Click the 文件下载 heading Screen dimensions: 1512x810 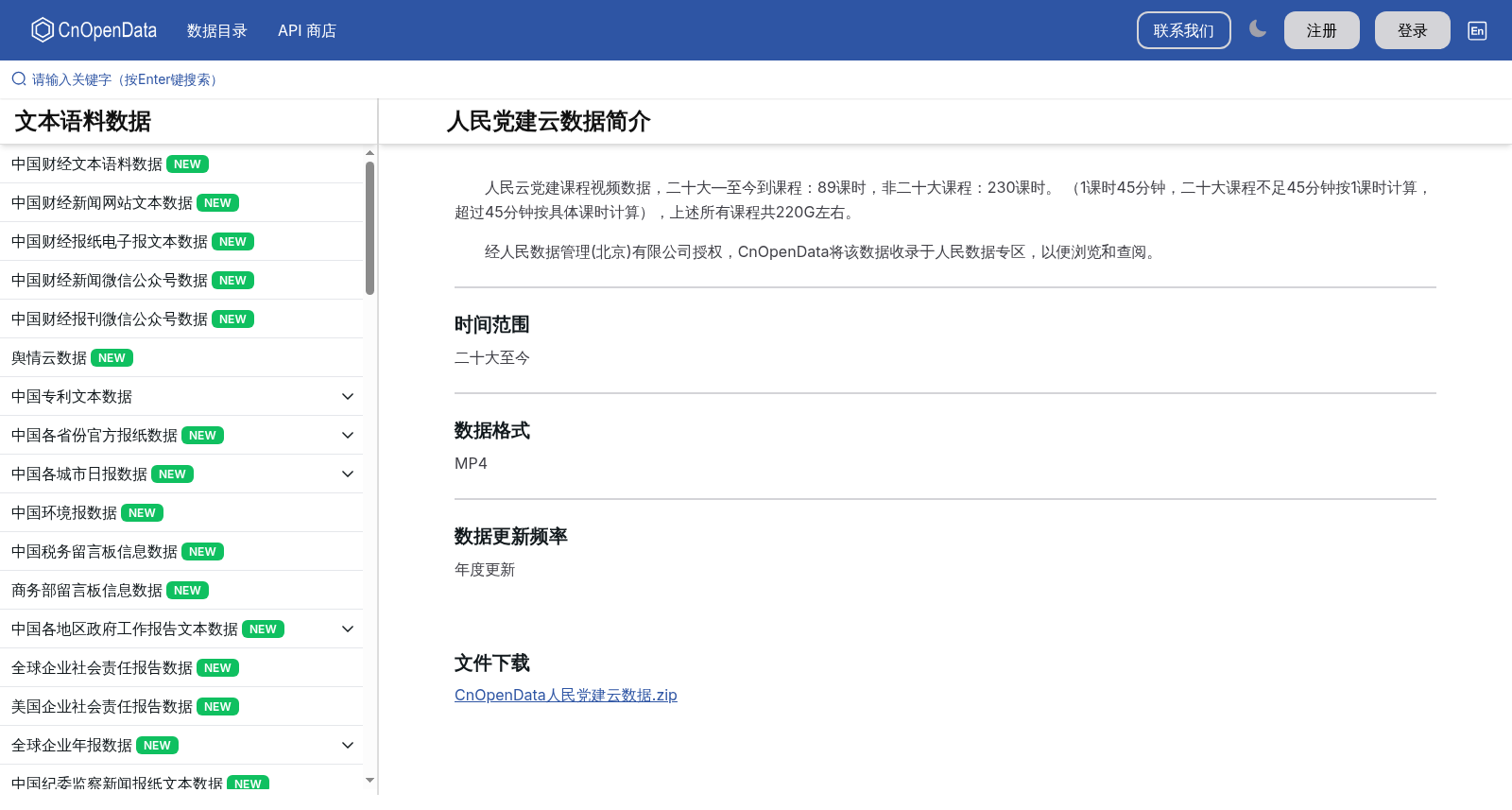point(491,663)
